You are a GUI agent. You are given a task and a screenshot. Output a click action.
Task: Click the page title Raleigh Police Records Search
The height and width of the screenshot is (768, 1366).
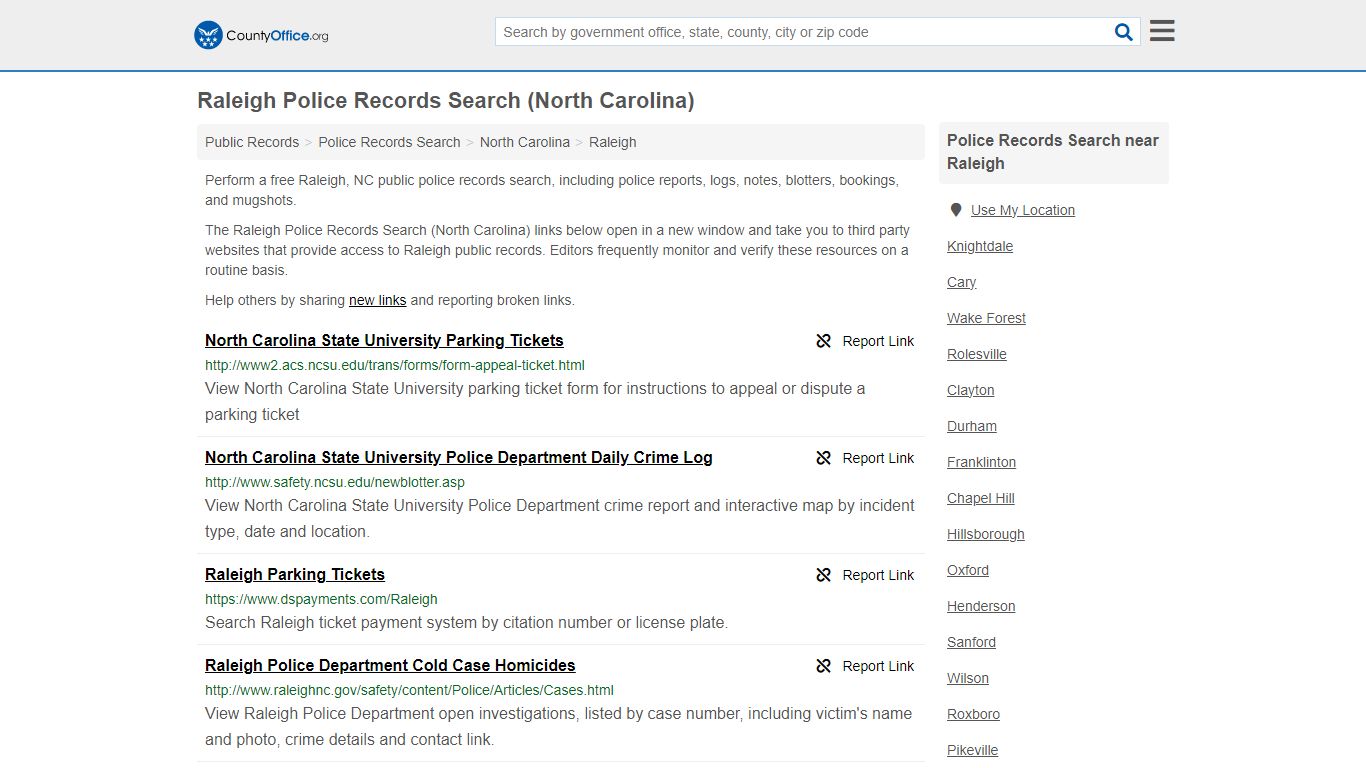pyautogui.click(x=446, y=100)
